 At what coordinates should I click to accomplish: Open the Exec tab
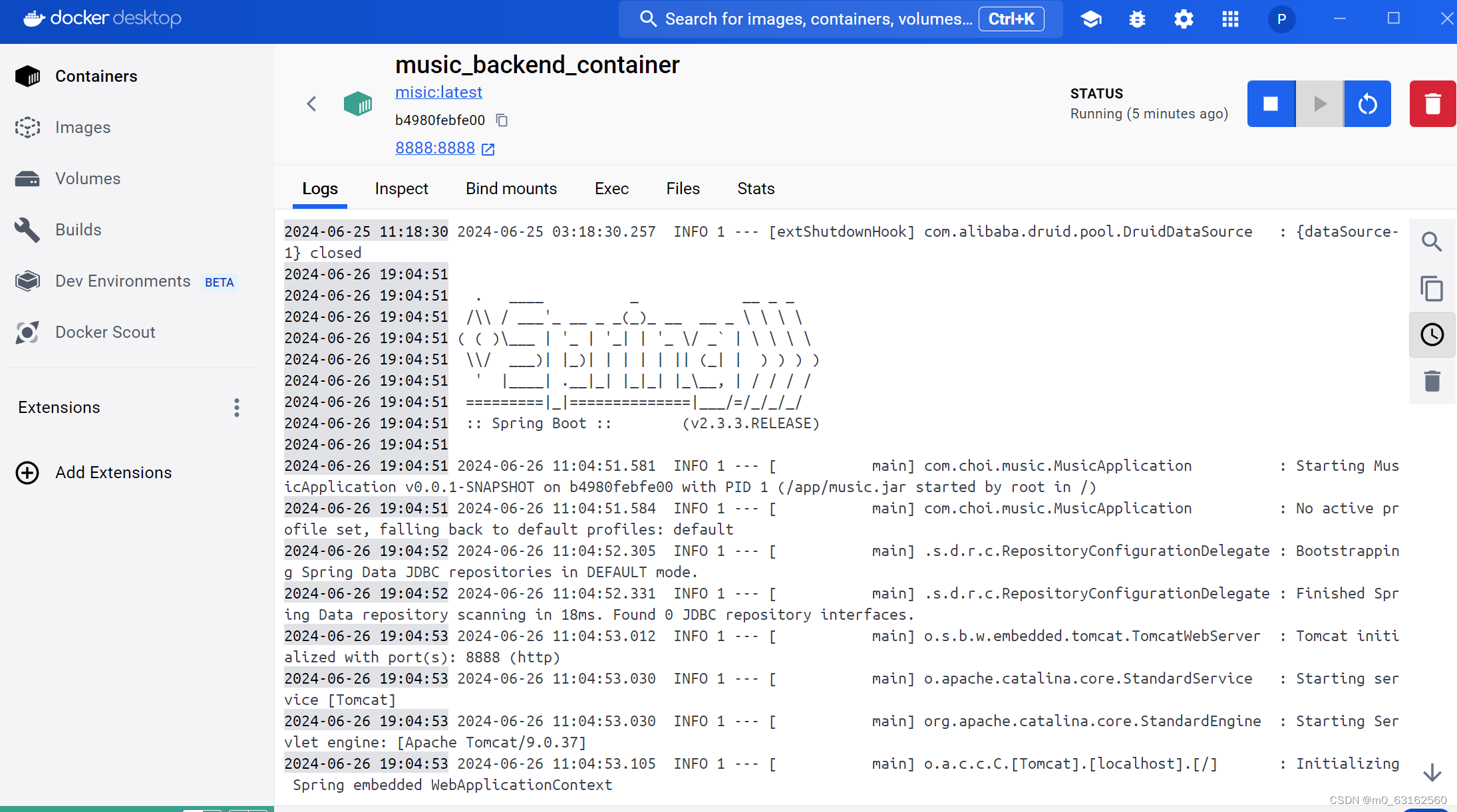point(611,189)
